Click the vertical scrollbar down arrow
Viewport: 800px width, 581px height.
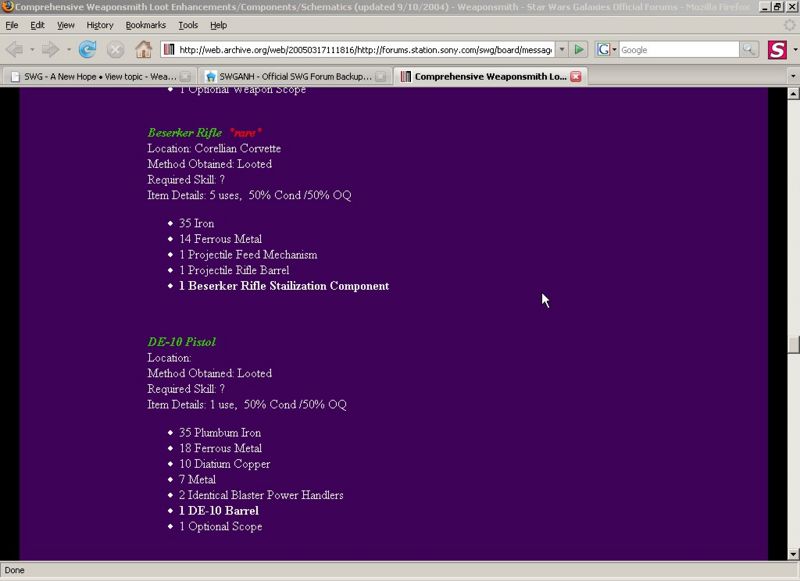pyautogui.click(x=793, y=554)
